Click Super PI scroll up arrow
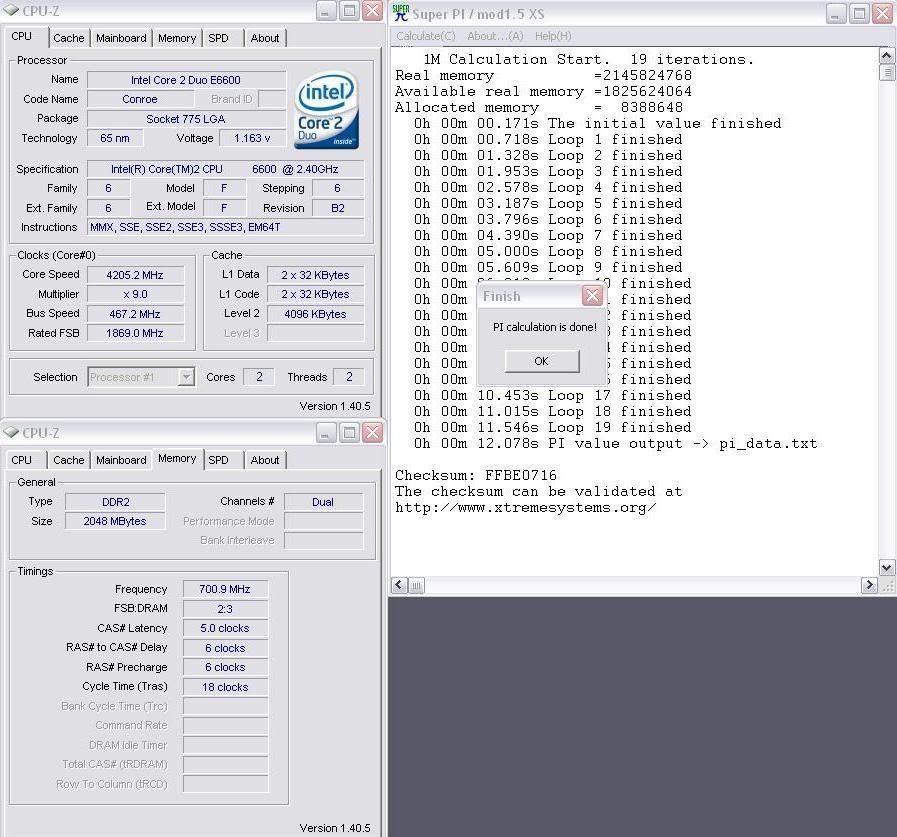Viewport: 897px width, 837px height. pyautogui.click(x=886, y=55)
